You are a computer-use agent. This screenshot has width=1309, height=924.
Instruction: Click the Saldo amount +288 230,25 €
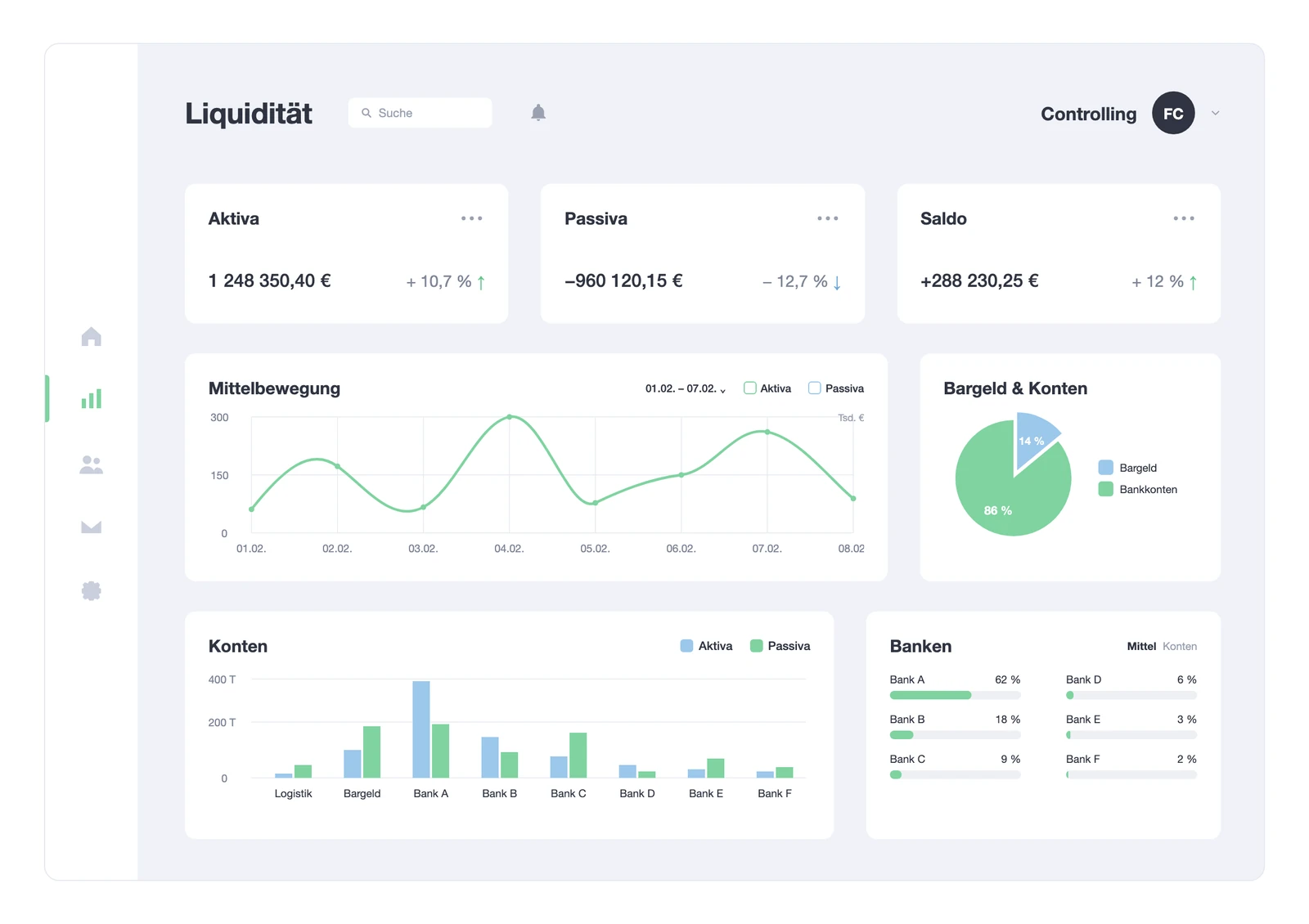979,281
